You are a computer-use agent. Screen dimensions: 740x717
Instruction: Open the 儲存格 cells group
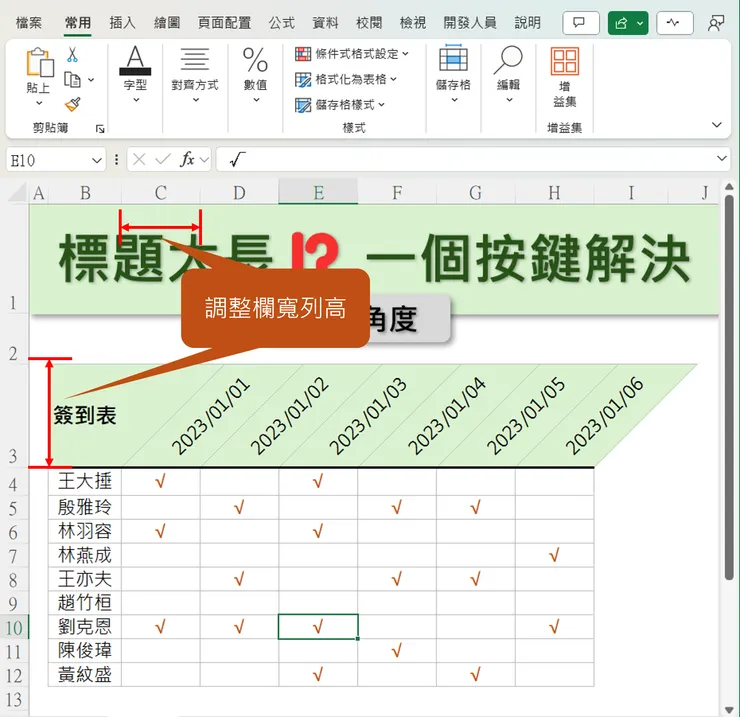pos(453,73)
